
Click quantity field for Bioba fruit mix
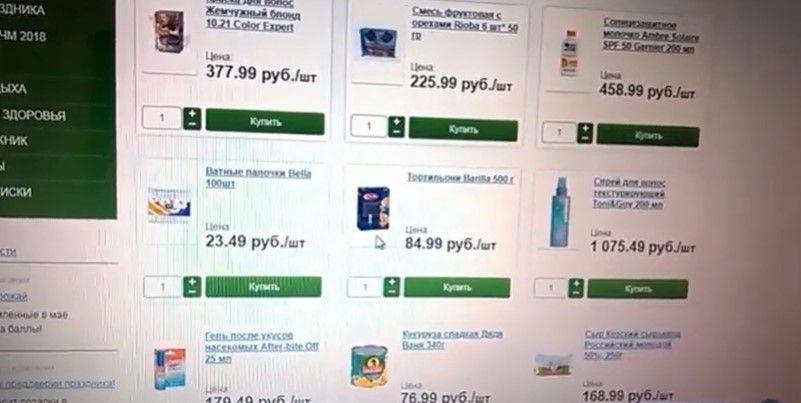pos(369,126)
